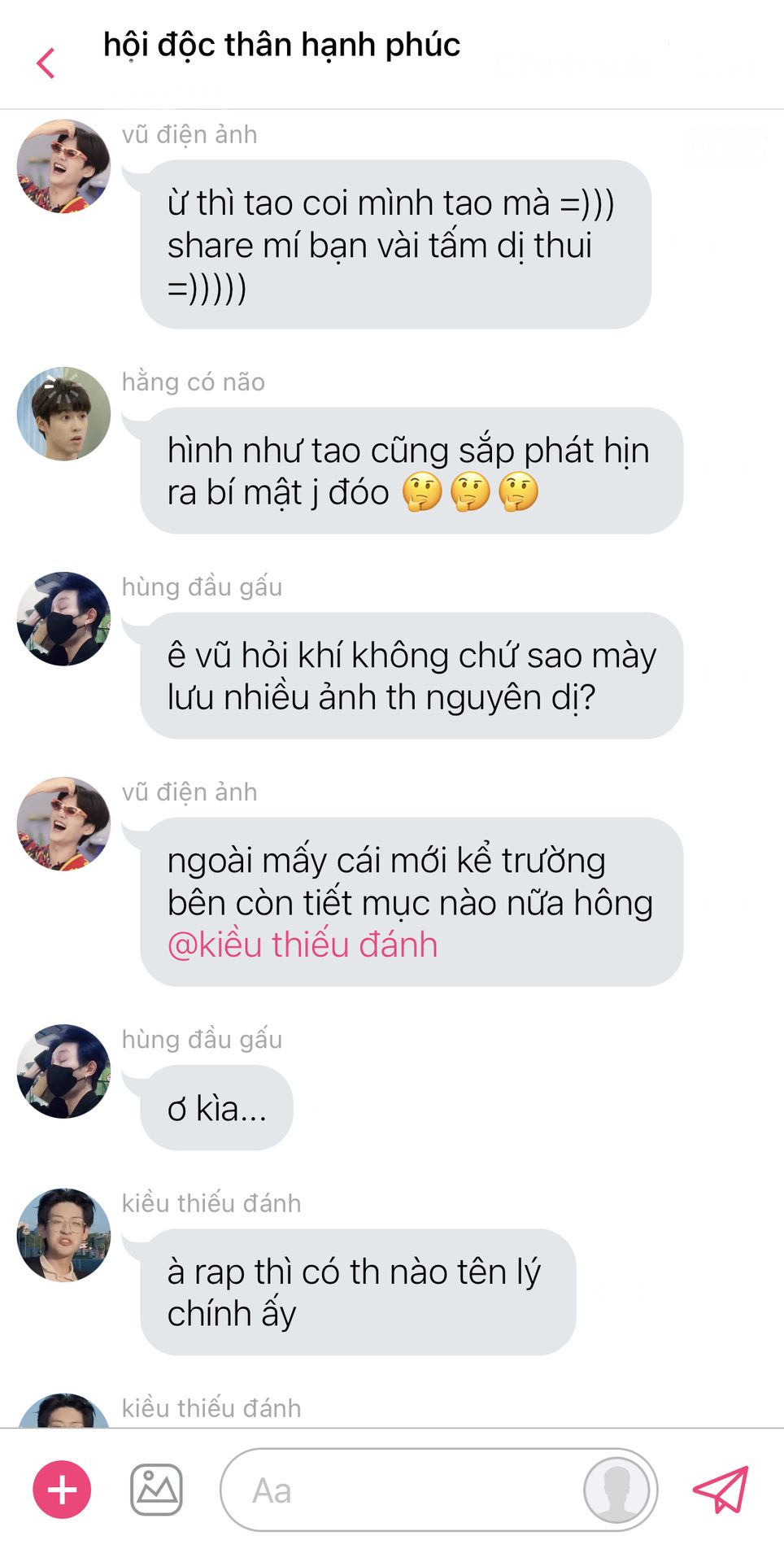This screenshot has height=1562, width=784.
Task: Tap hùng đầu gấu avatar beside ơ kìa
Action: 63,1071
